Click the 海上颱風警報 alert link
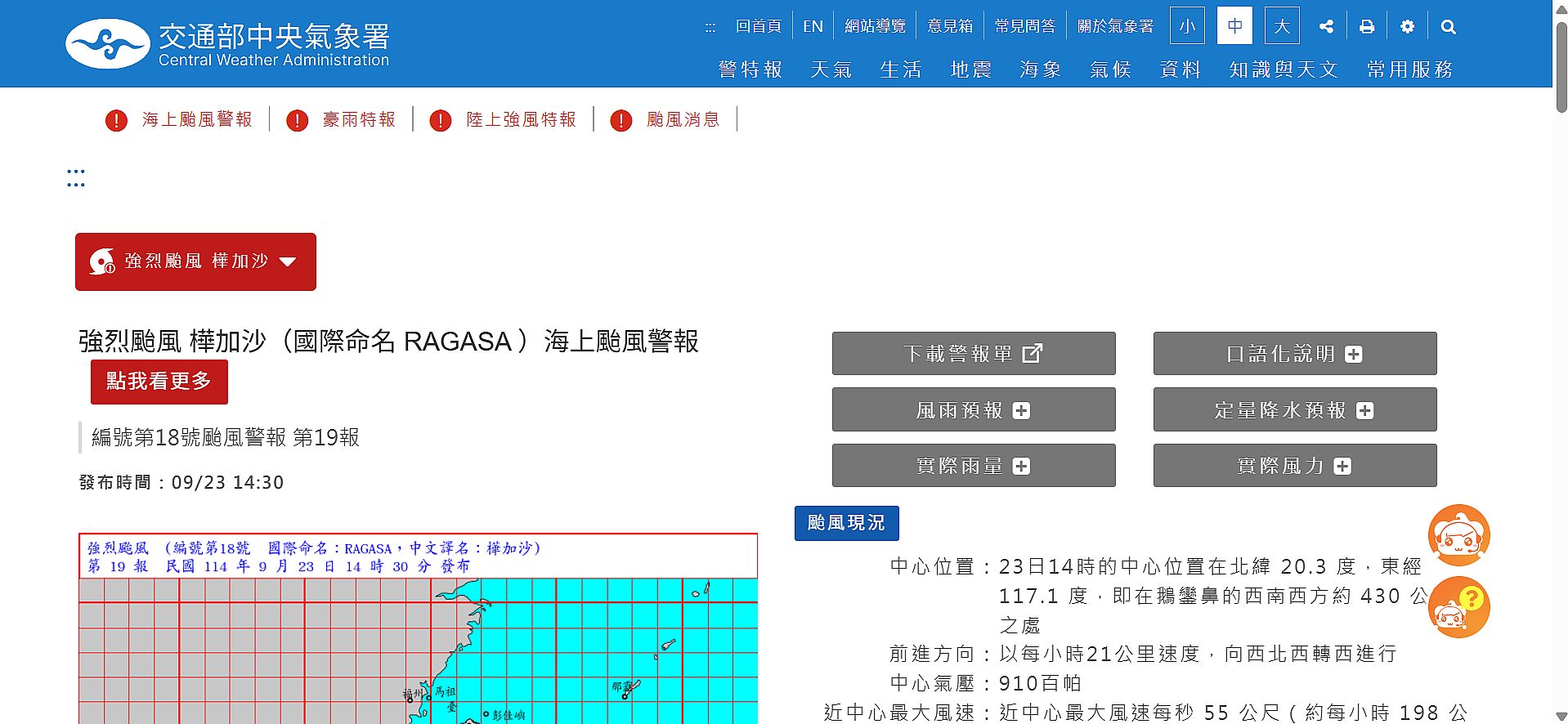The height and width of the screenshot is (724, 1568). [x=196, y=120]
